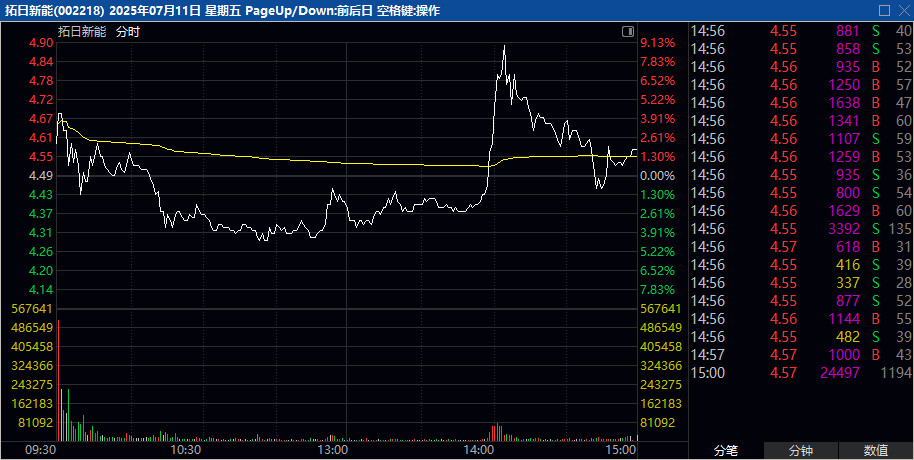The image size is (914, 460).
Task: Click the 13:00 time axis marker
Action: [331, 450]
